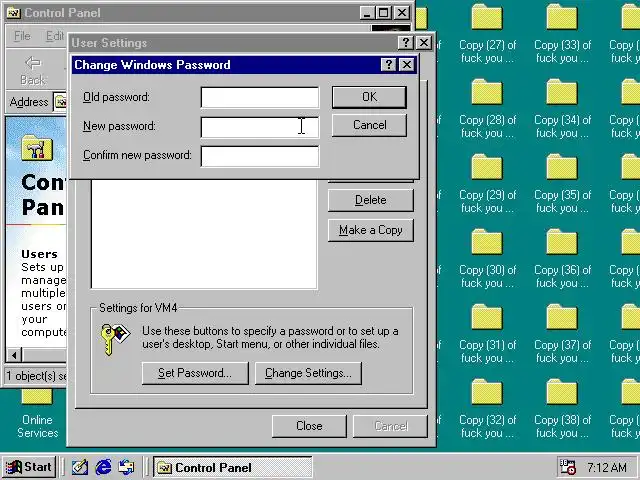Click the help question mark in Change Windows Password
This screenshot has height=480, width=640.
click(388, 64)
